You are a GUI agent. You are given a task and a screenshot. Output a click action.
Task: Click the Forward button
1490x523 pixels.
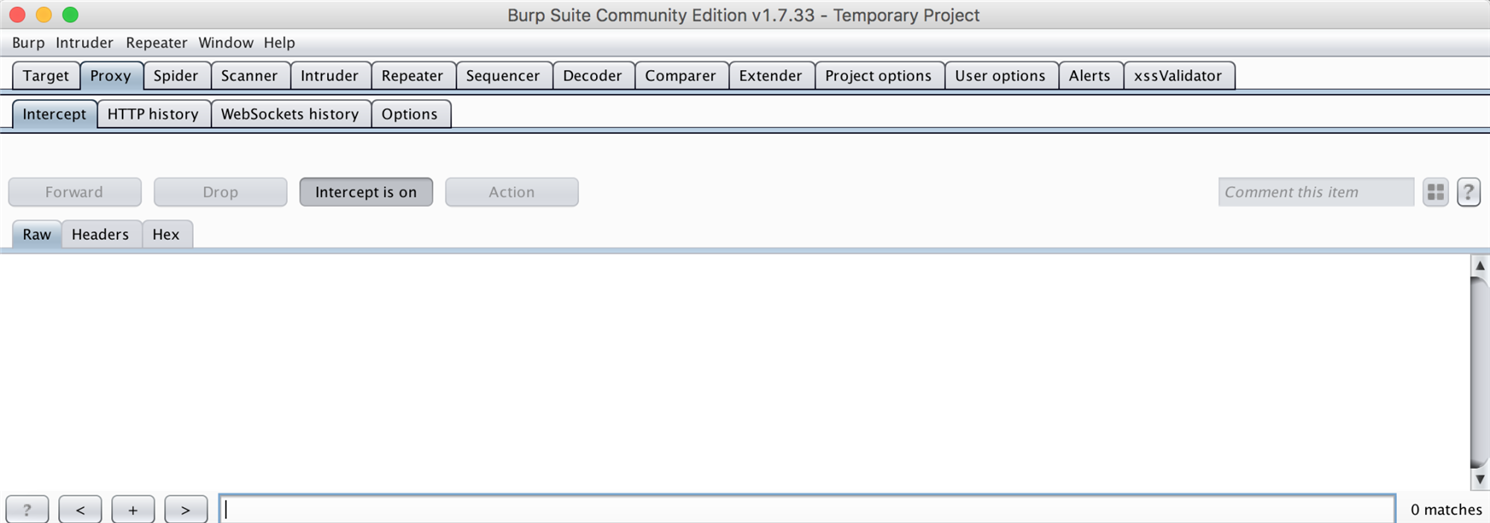(74, 192)
